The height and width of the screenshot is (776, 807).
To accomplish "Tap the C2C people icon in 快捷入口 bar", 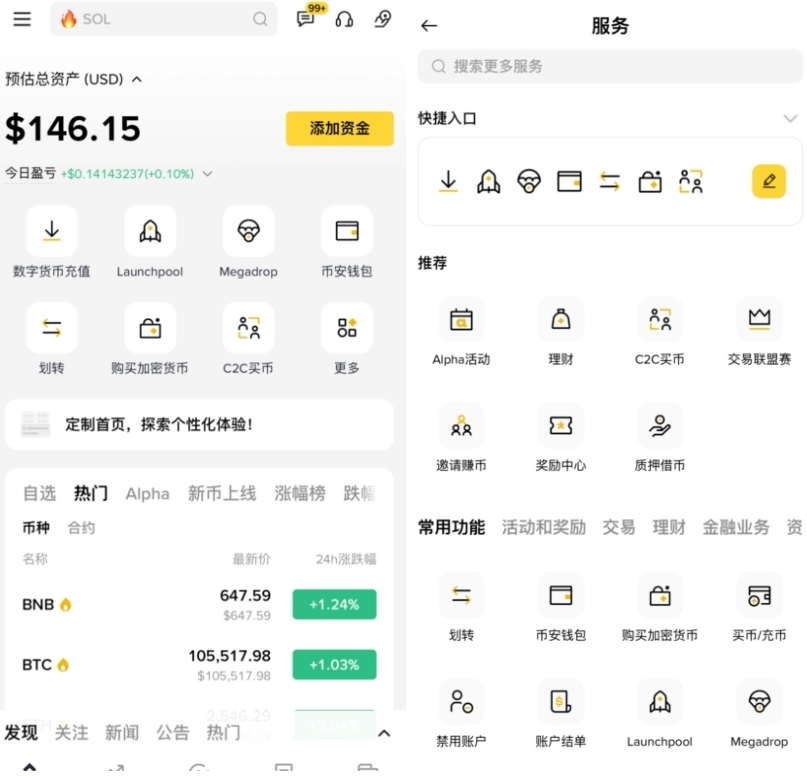I will [x=691, y=181].
